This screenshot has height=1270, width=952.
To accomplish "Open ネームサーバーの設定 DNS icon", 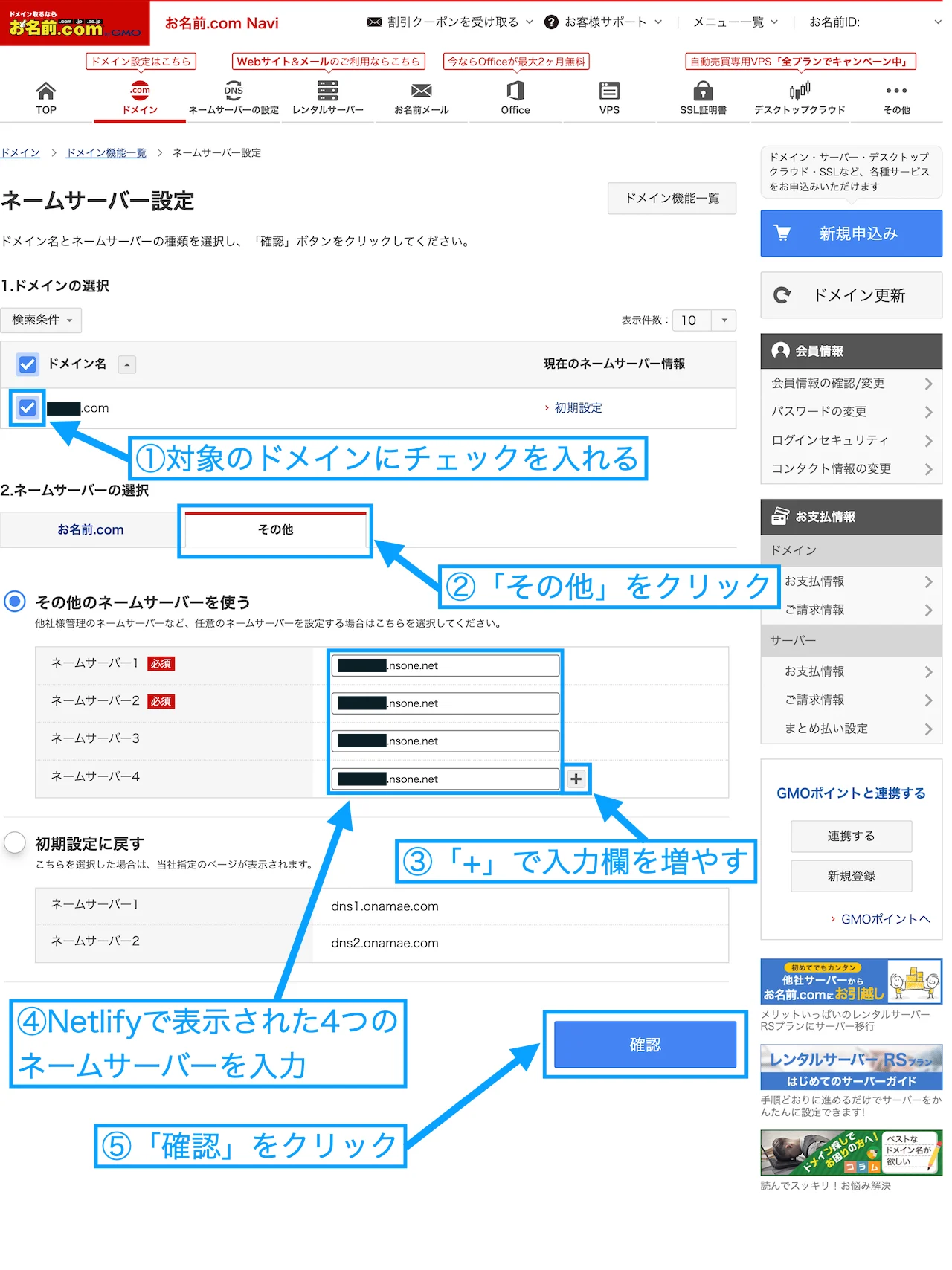I will (x=234, y=91).
